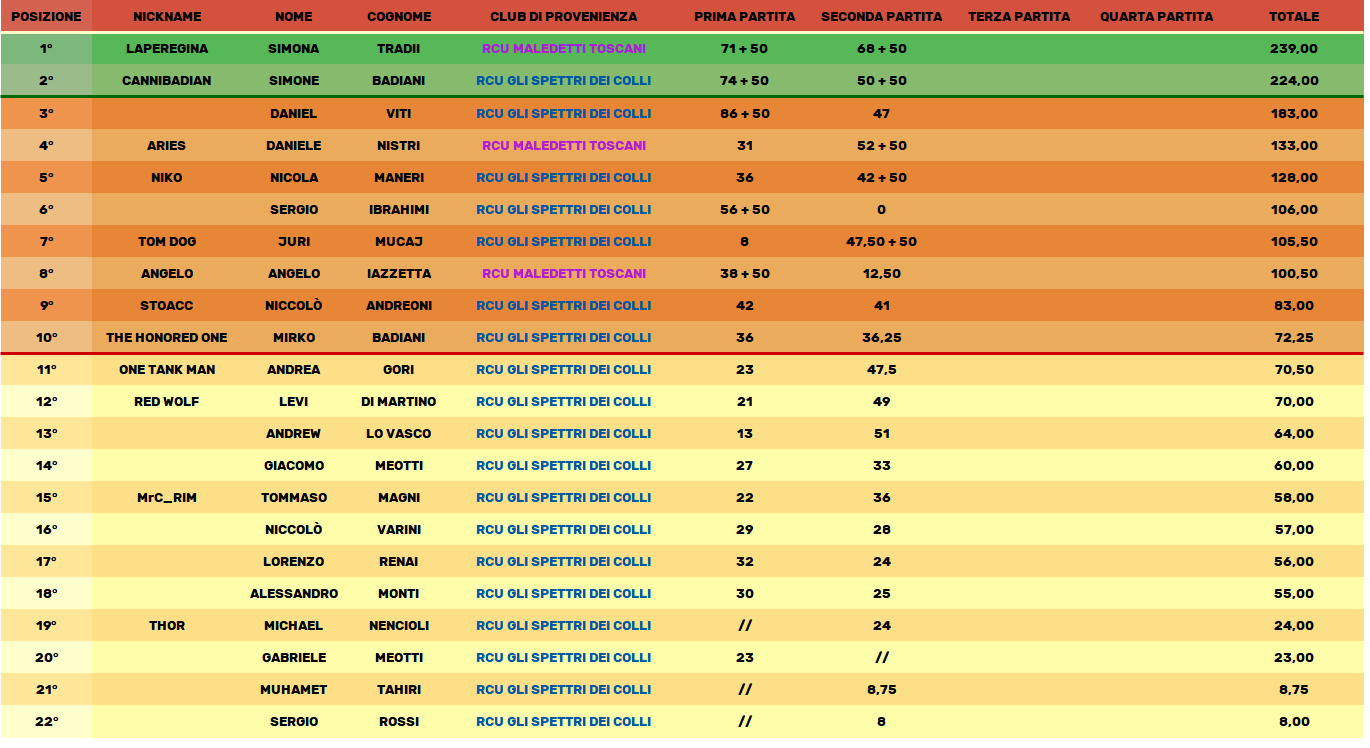Select TOM DOG nickname
Image resolution: width=1370 pixels, height=748 pixels.
pos(167,242)
